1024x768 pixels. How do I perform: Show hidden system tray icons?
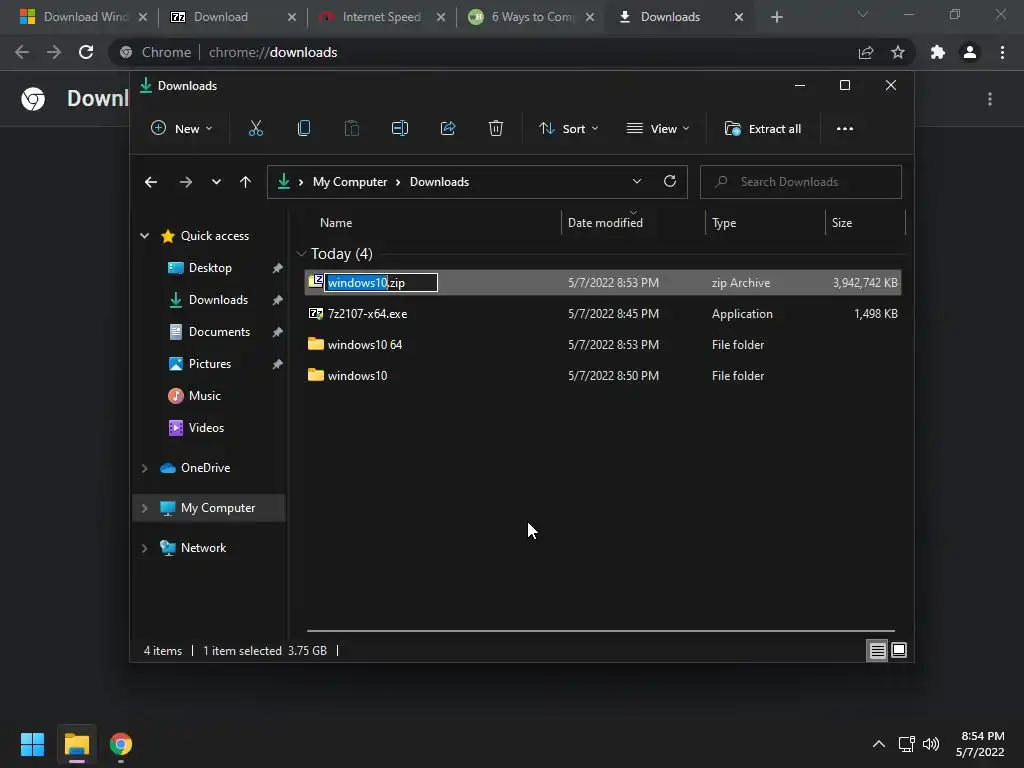pos(879,744)
